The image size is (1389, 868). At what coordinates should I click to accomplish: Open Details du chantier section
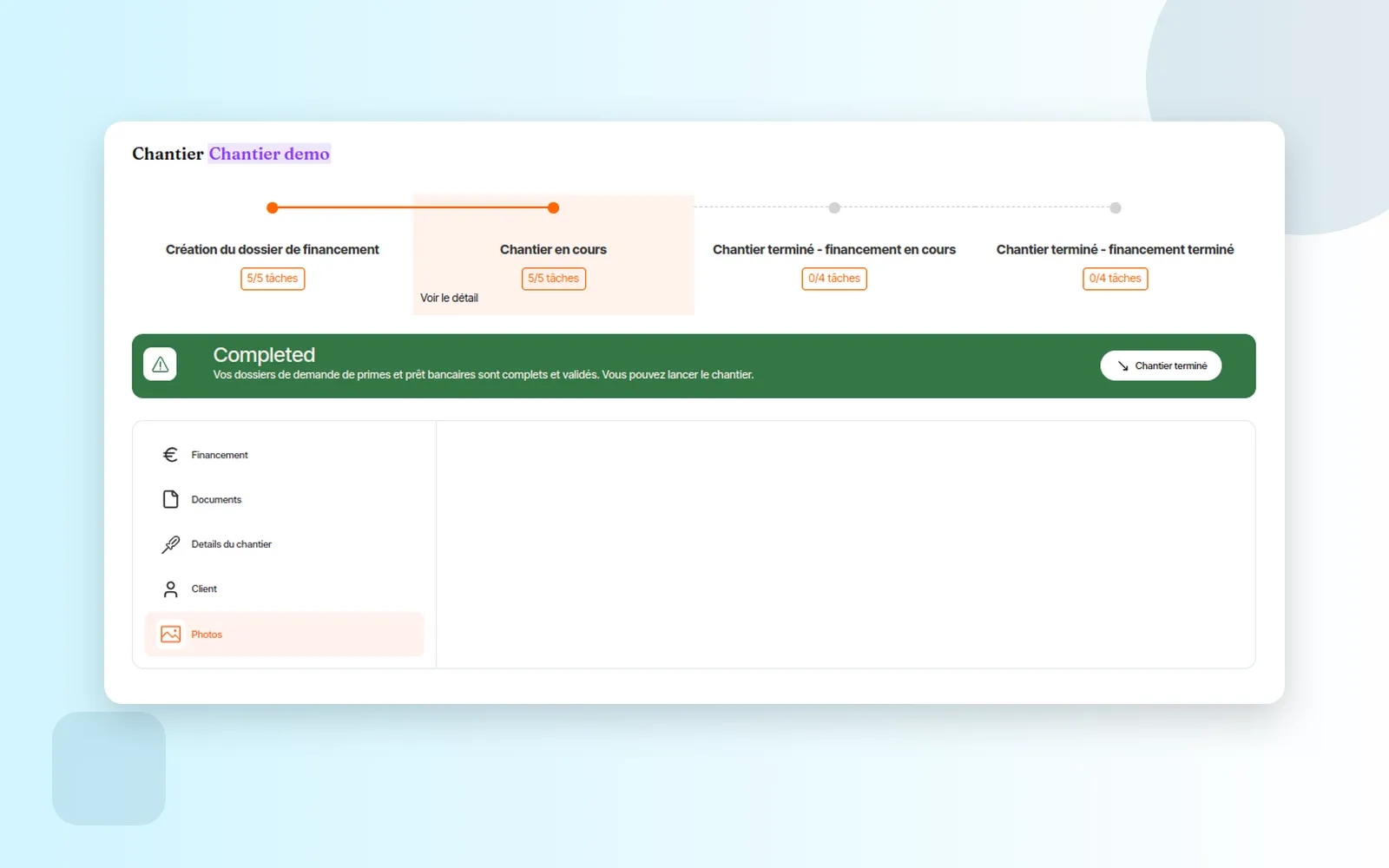pyautogui.click(x=284, y=544)
